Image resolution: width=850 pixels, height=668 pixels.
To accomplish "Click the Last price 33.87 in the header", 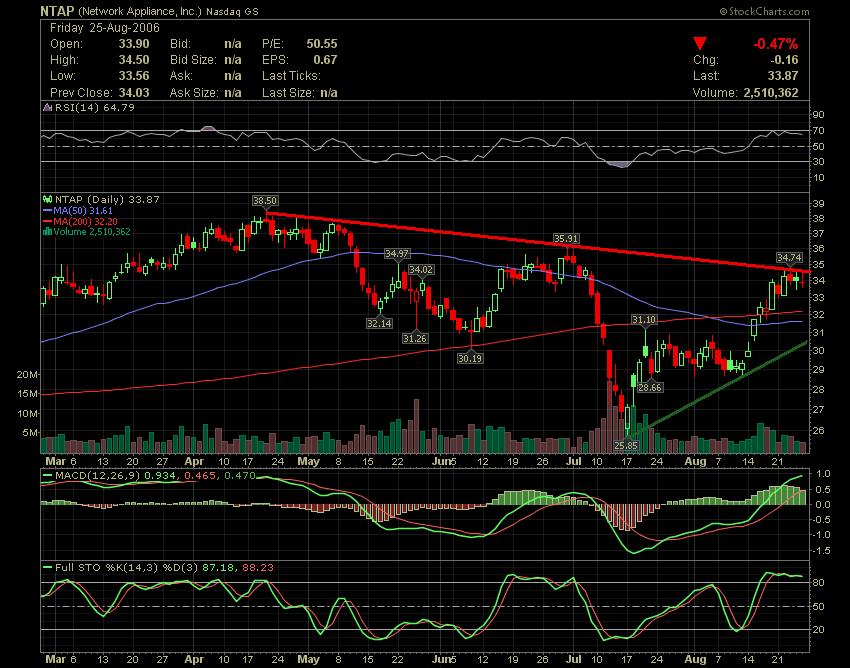I will [x=783, y=76].
